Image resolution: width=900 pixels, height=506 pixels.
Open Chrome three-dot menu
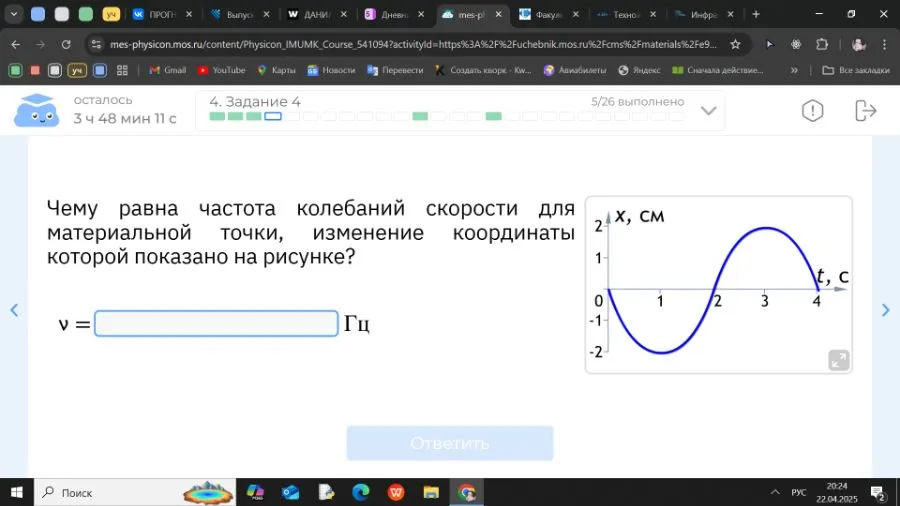click(884, 44)
